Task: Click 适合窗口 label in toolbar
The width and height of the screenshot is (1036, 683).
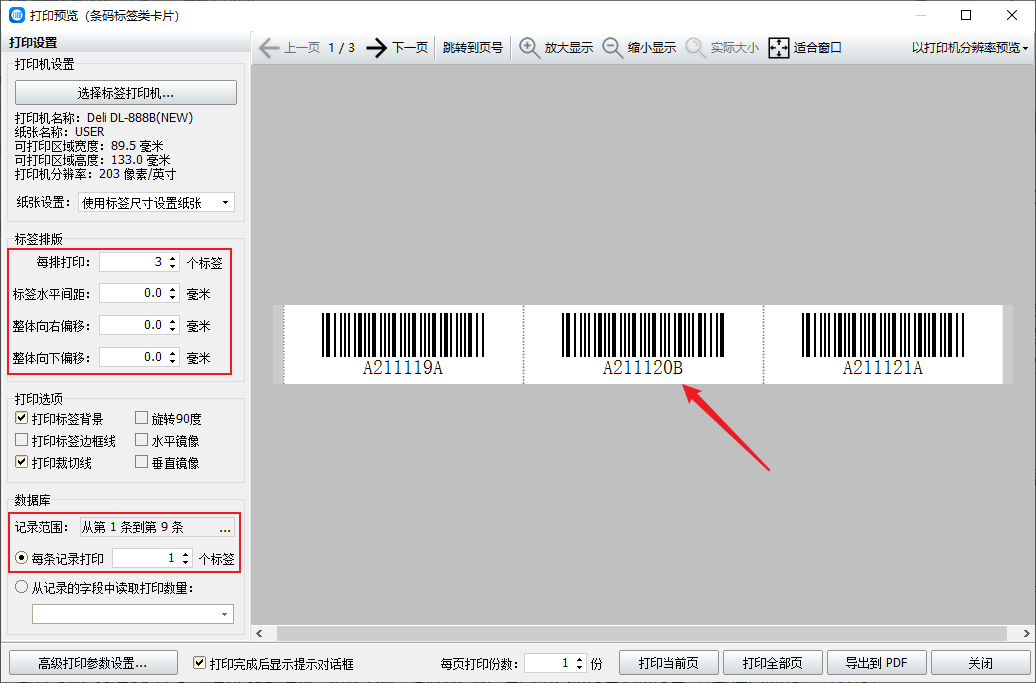Action: tap(817, 48)
